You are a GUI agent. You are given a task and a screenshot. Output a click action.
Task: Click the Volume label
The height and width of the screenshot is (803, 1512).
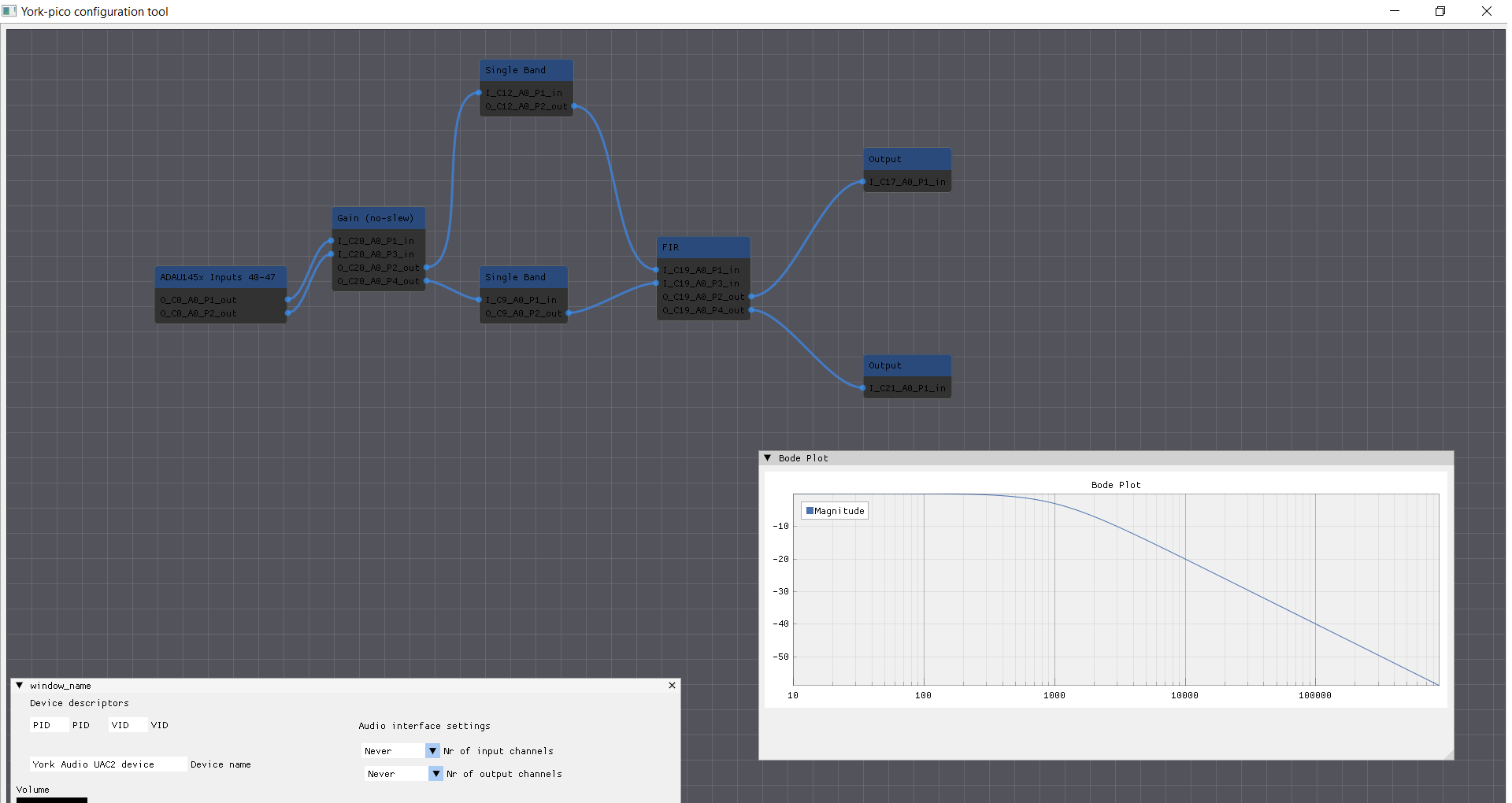tap(33, 790)
